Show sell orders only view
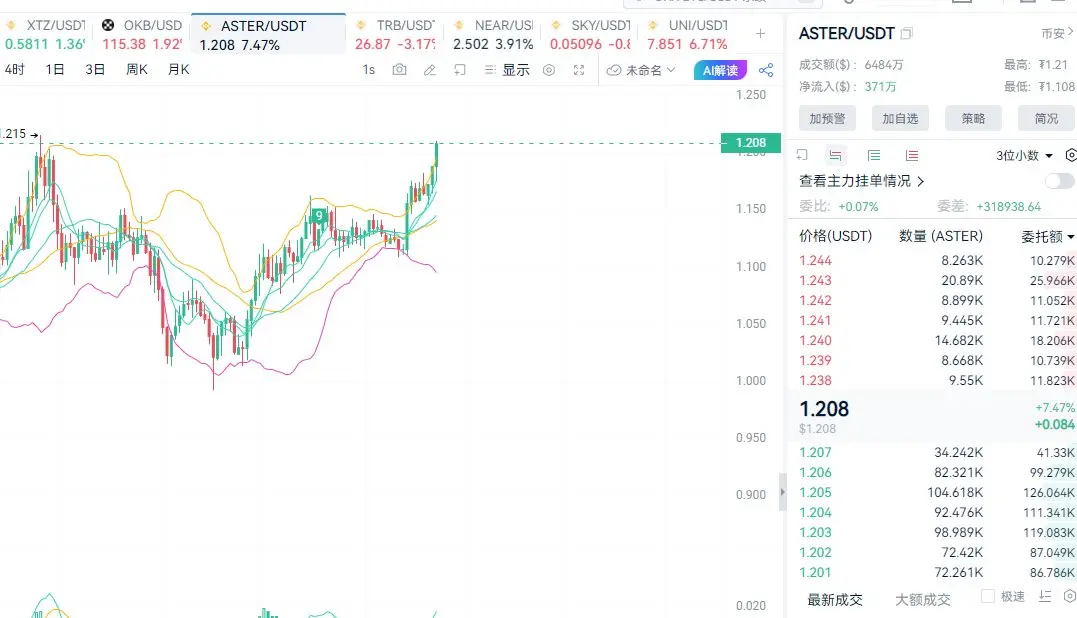 [x=912, y=155]
